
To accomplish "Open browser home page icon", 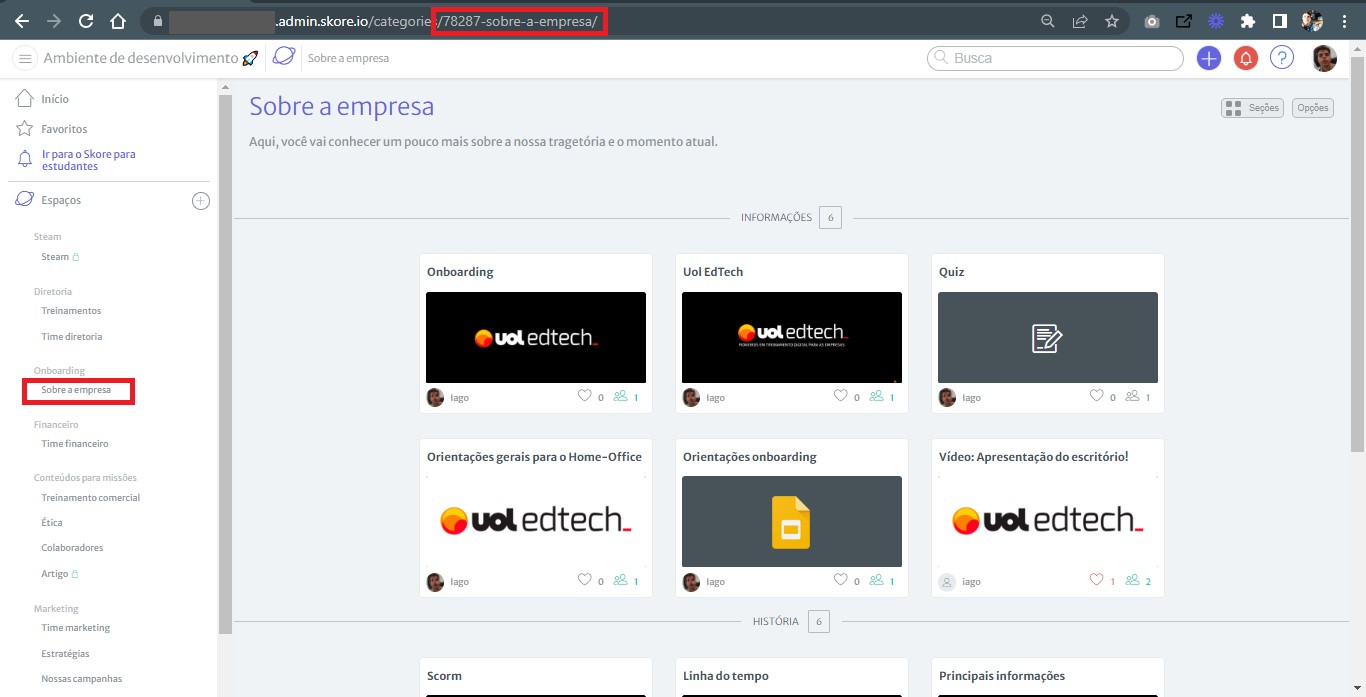I will 118,21.
